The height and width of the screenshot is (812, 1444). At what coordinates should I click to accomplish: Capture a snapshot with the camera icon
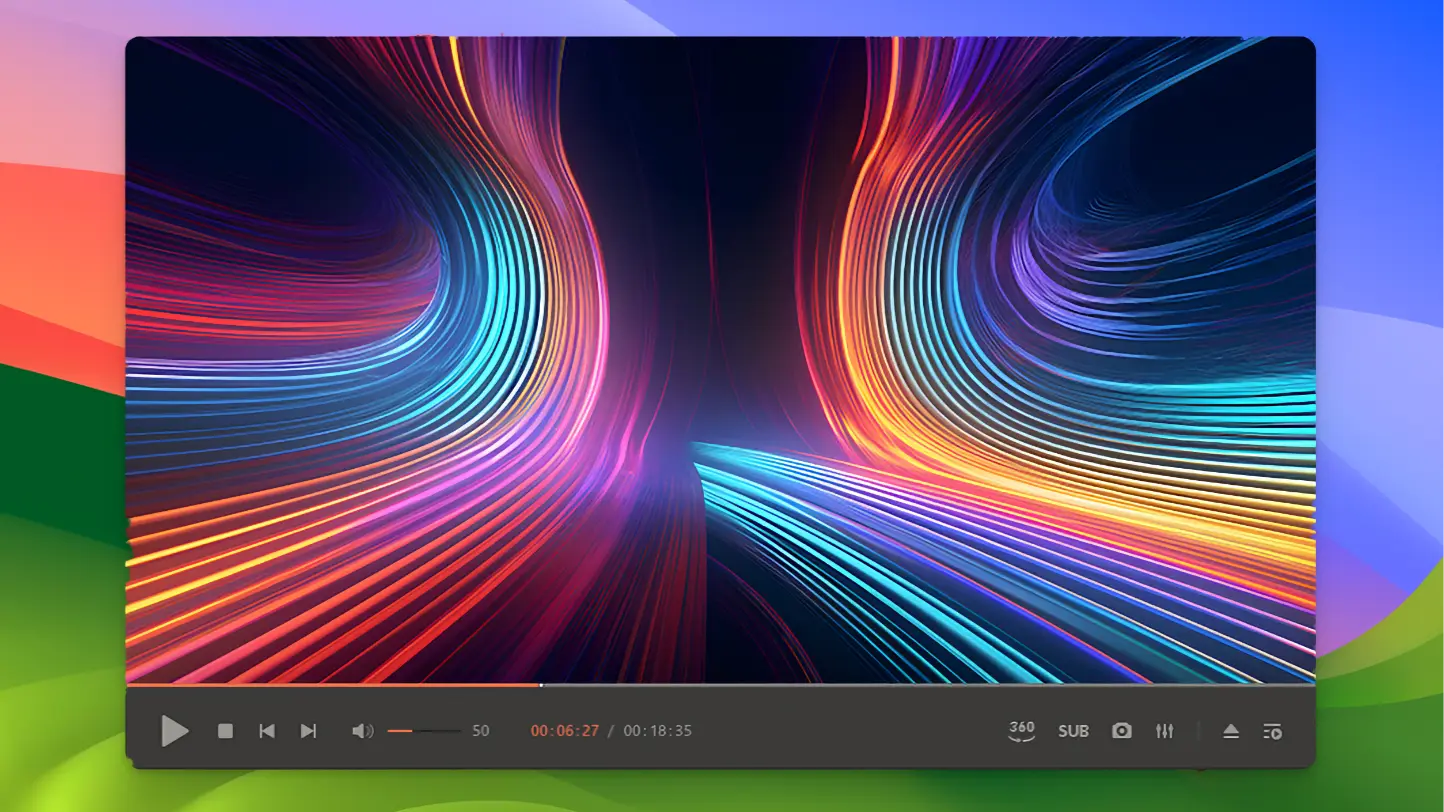click(x=1121, y=731)
